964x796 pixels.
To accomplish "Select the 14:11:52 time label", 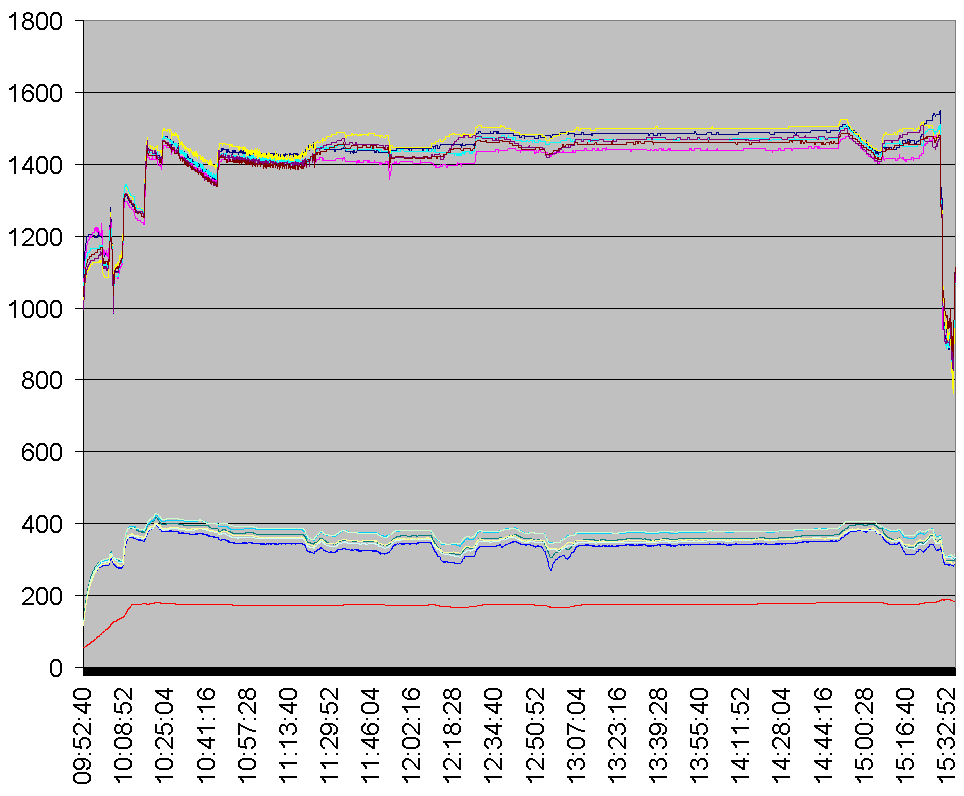I will (740, 736).
